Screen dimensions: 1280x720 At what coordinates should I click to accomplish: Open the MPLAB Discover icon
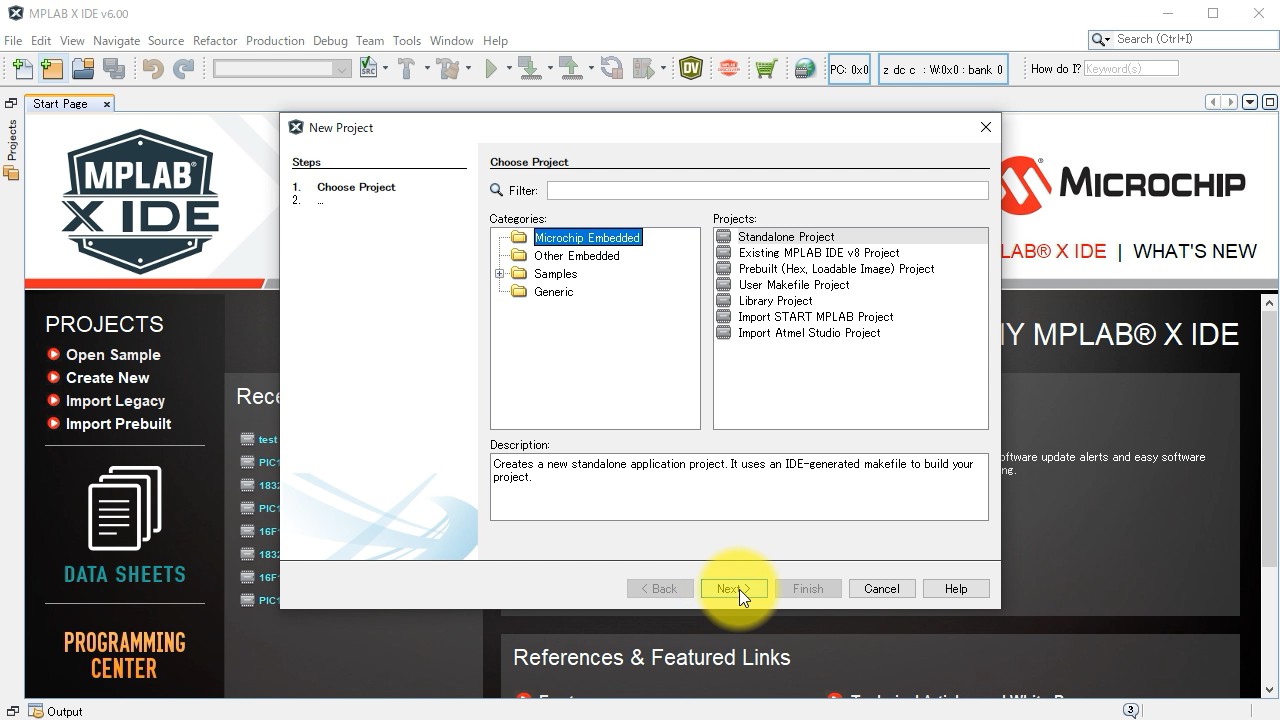(729, 68)
